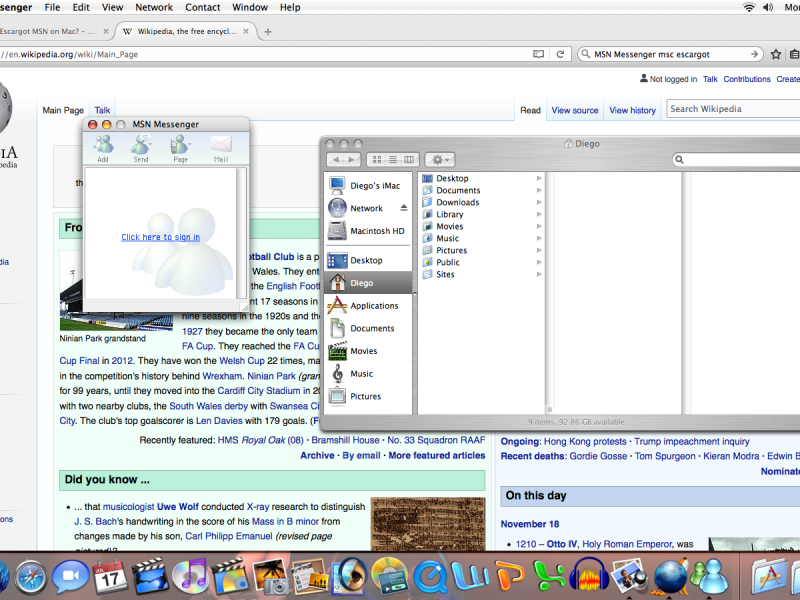Open the Edit menu
The height and width of the screenshot is (600, 800).
tap(81, 7)
